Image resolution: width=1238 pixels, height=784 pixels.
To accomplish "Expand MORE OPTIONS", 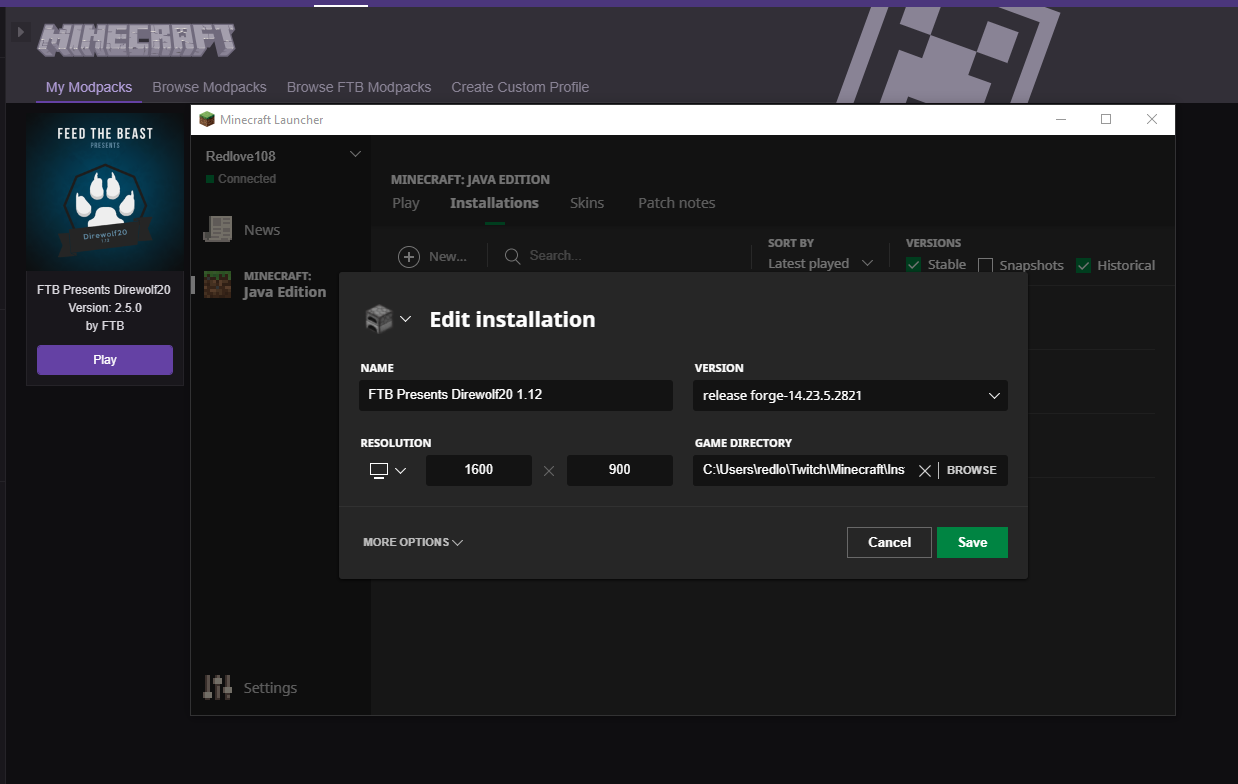I will click(413, 542).
